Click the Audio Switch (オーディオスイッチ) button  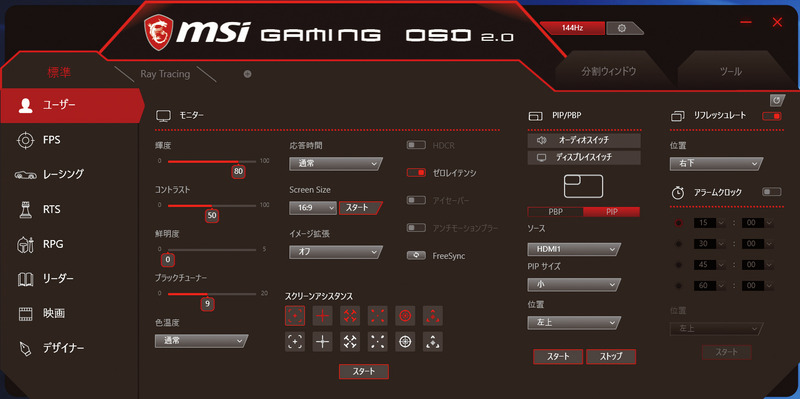coord(584,140)
